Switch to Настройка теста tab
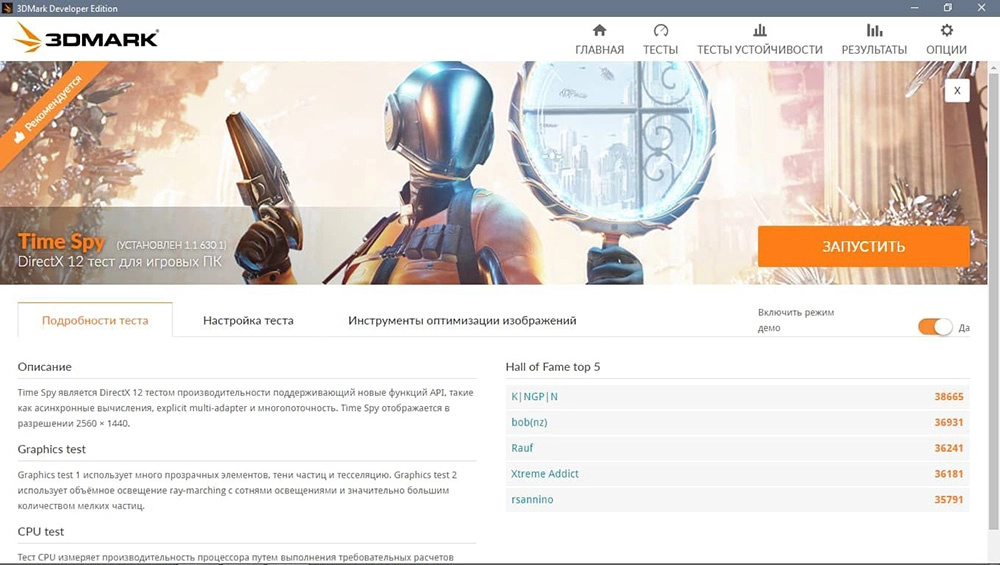Screen dimensions: 1000x565 pyautogui.click(x=248, y=321)
